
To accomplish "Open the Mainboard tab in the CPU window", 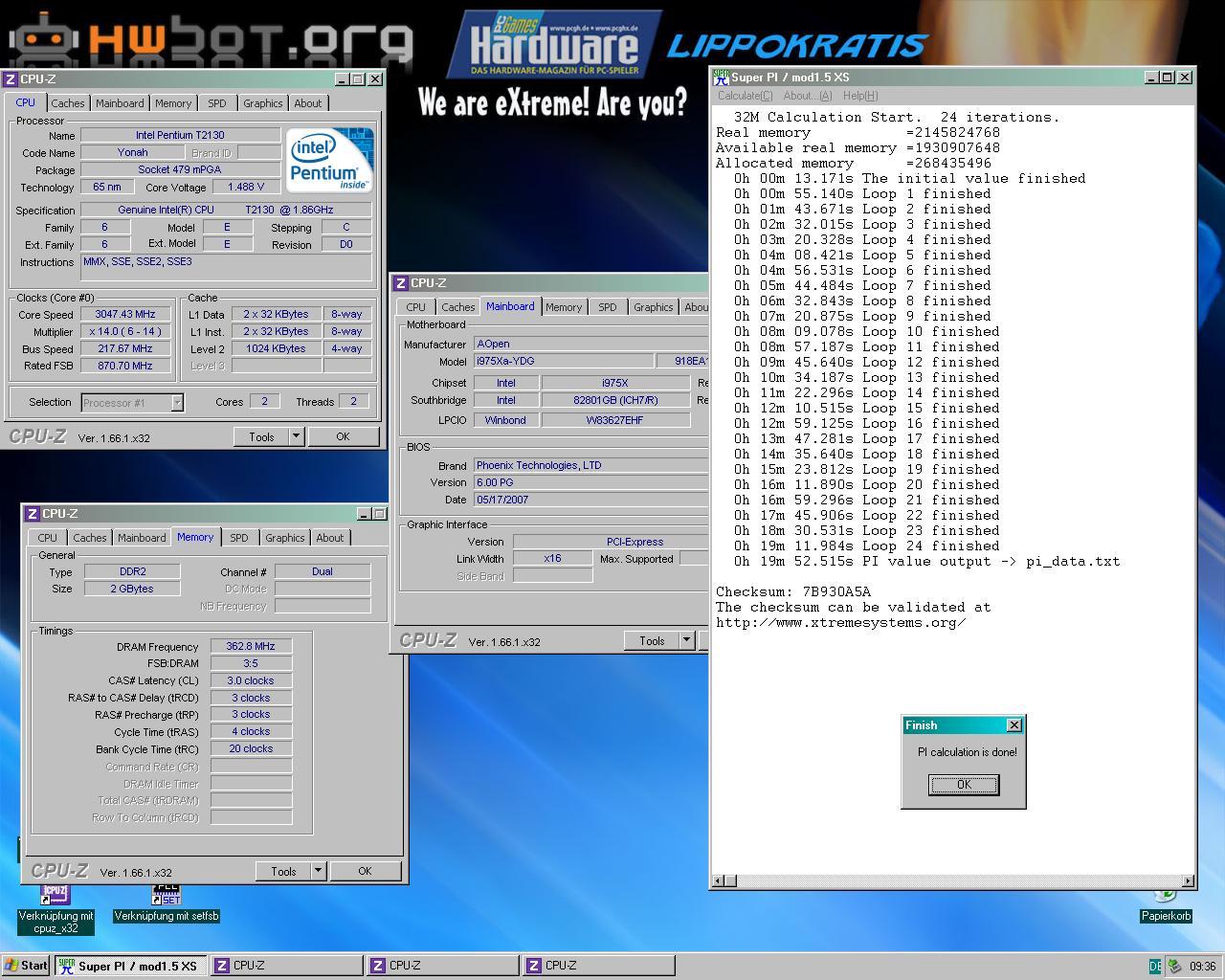I will click(120, 103).
